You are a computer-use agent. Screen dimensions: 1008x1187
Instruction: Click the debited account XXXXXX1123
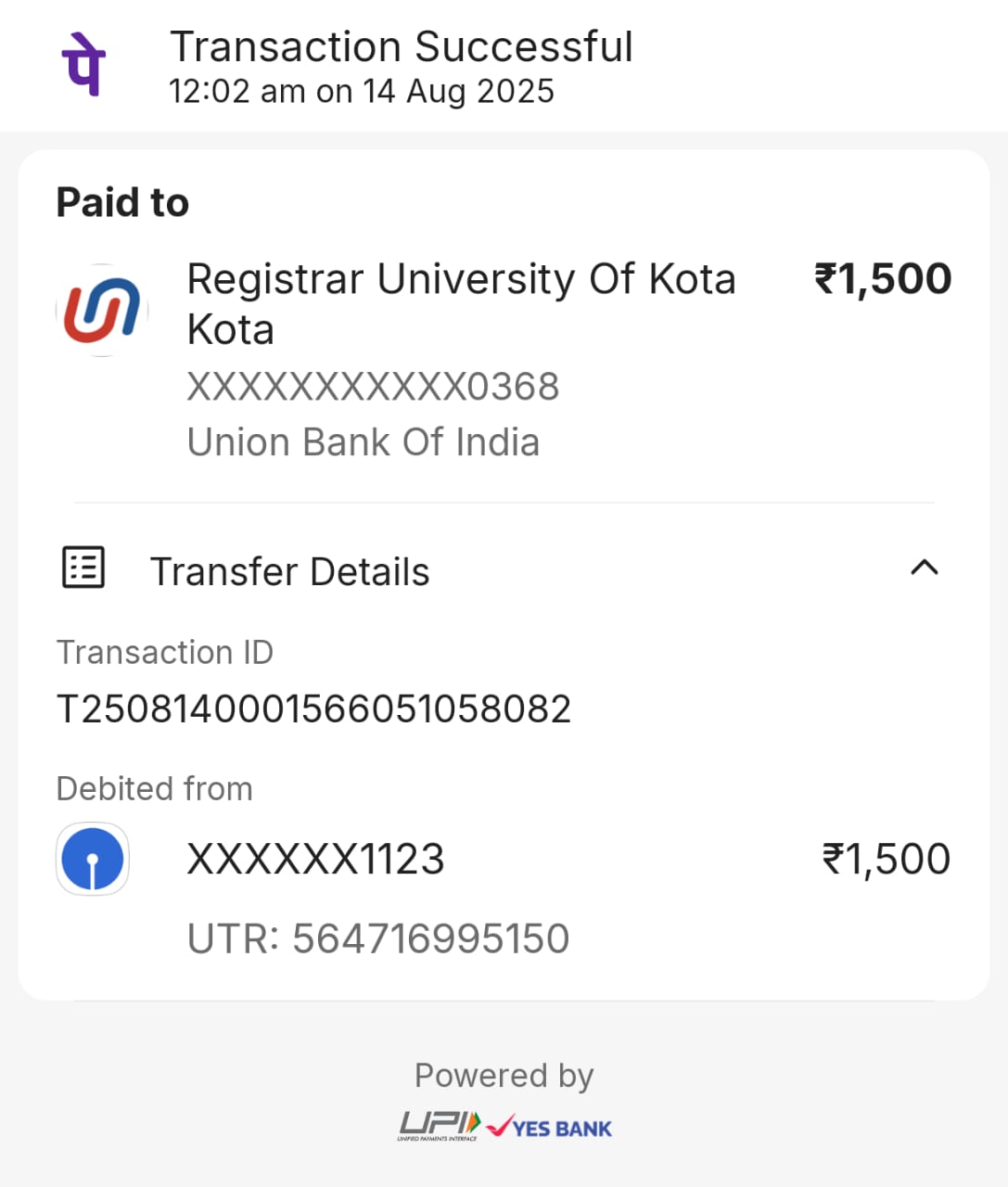coord(315,860)
